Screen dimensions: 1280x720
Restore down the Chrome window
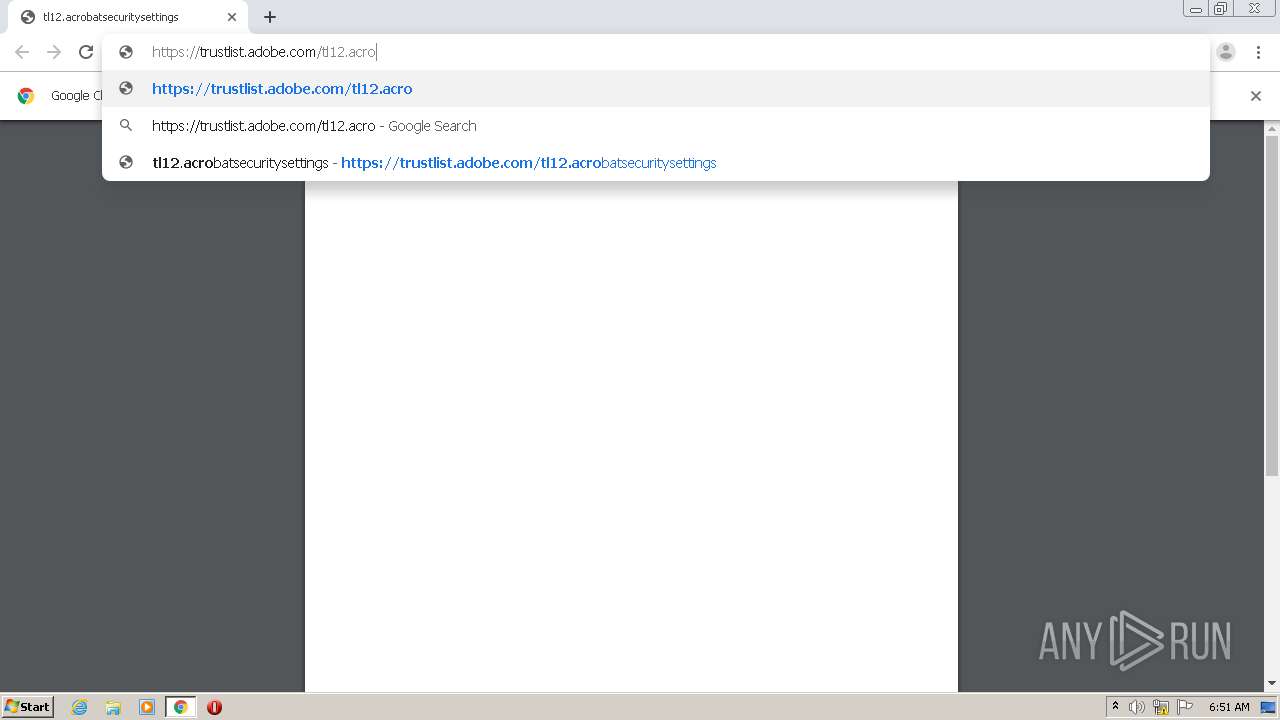tap(1221, 9)
